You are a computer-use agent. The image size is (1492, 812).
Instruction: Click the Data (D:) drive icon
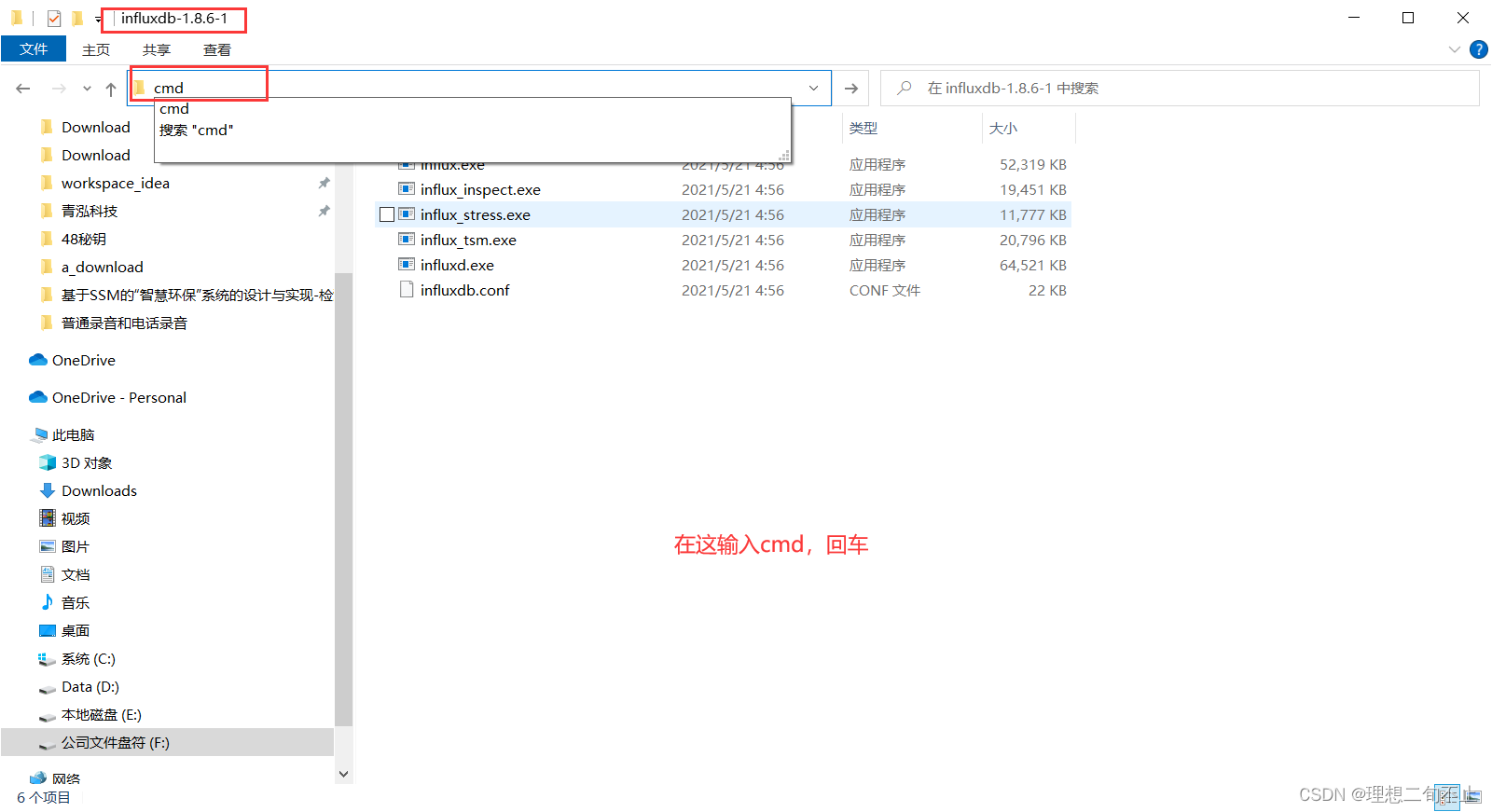click(x=48, y=689)
